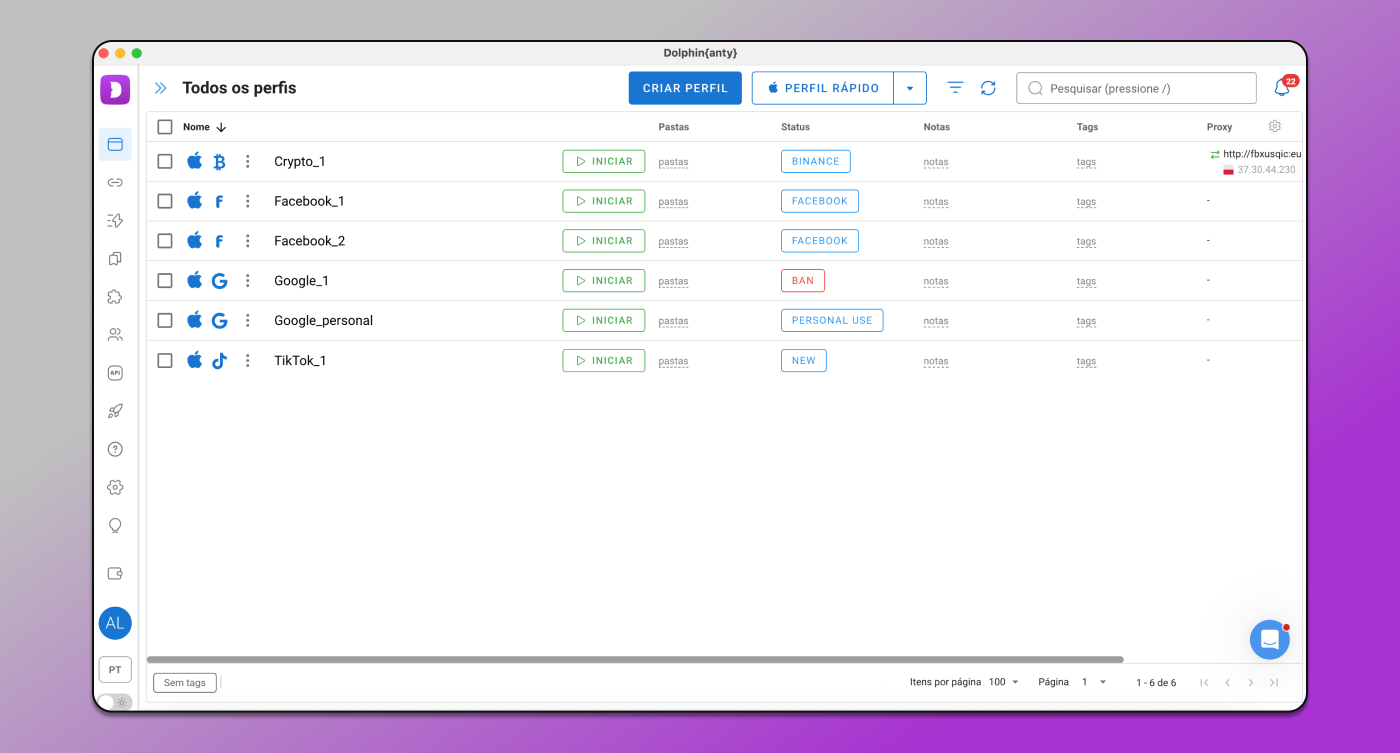Open the filter icon in toolbar
Screen dimensions: 1400x753
[x=955, y=88]
